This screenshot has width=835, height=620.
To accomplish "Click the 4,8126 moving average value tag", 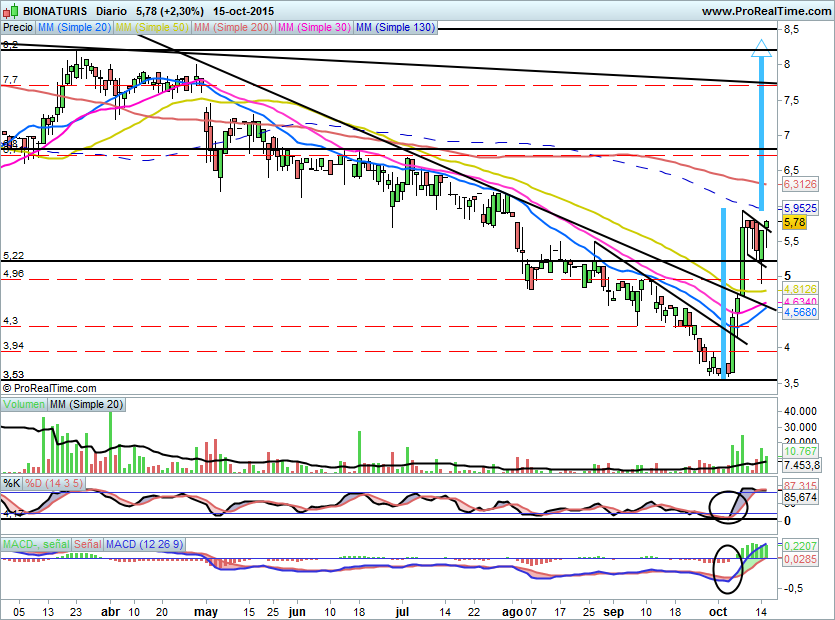I will tap(800, 289).
